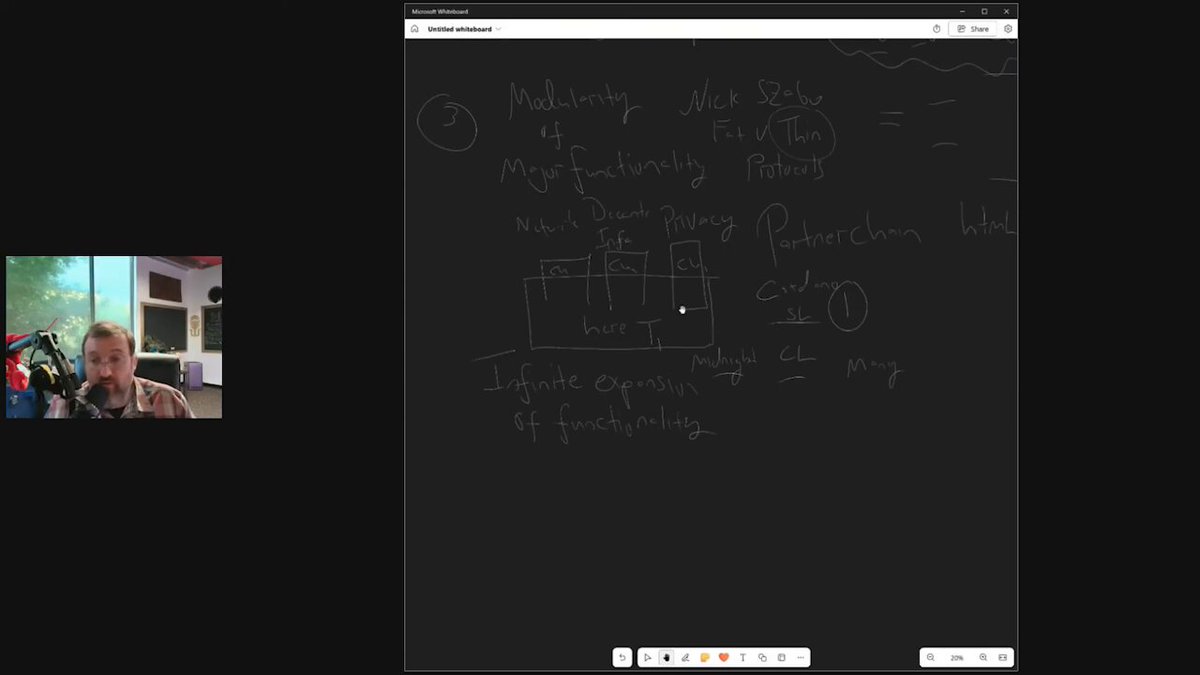Click the 20% zoom level value
This screenshot has height=675, width=1200.
pyautogui.click(x=957, y=657)
